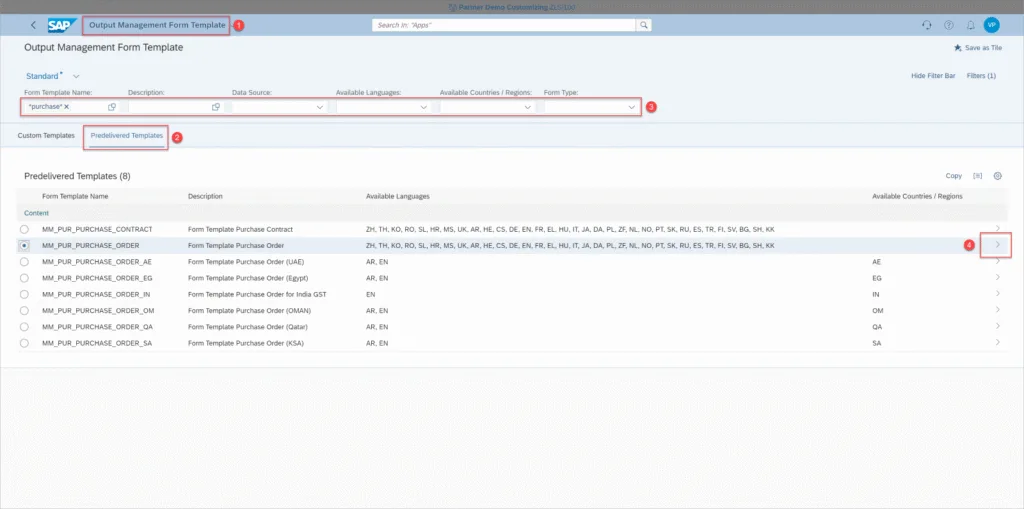The width and height of the screenshot is (1024, 509).
Task: Open Data Source dropdown
Action: point(319,107)
